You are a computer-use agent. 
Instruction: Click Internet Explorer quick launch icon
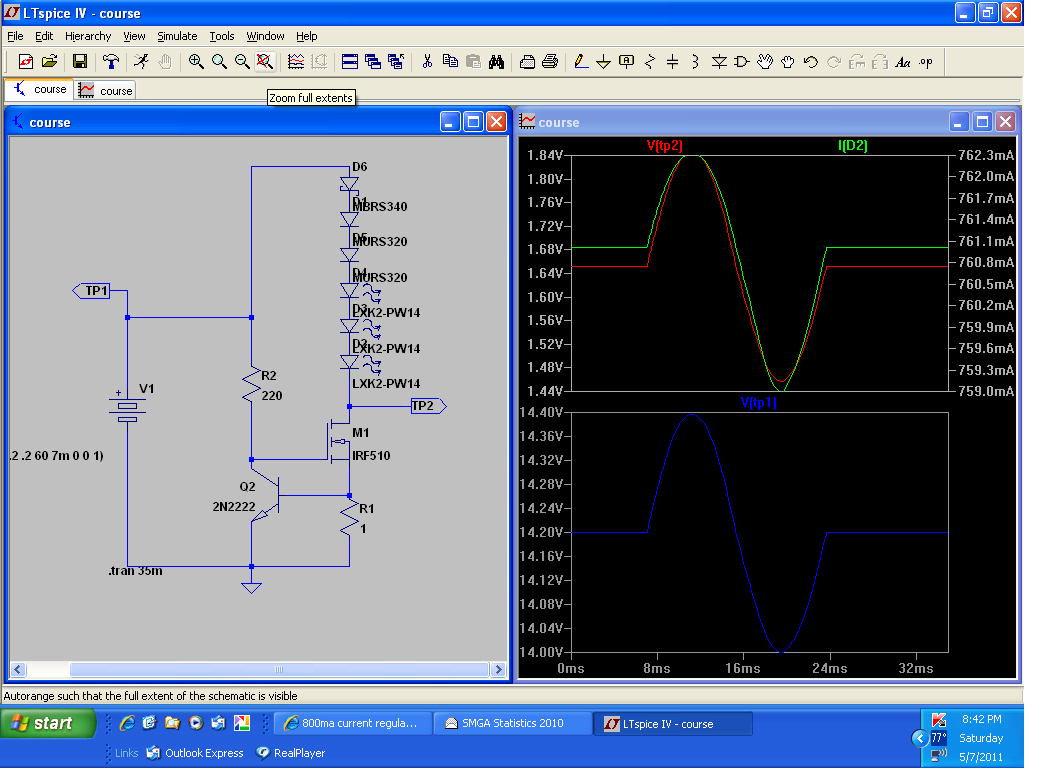click(127, 723)
